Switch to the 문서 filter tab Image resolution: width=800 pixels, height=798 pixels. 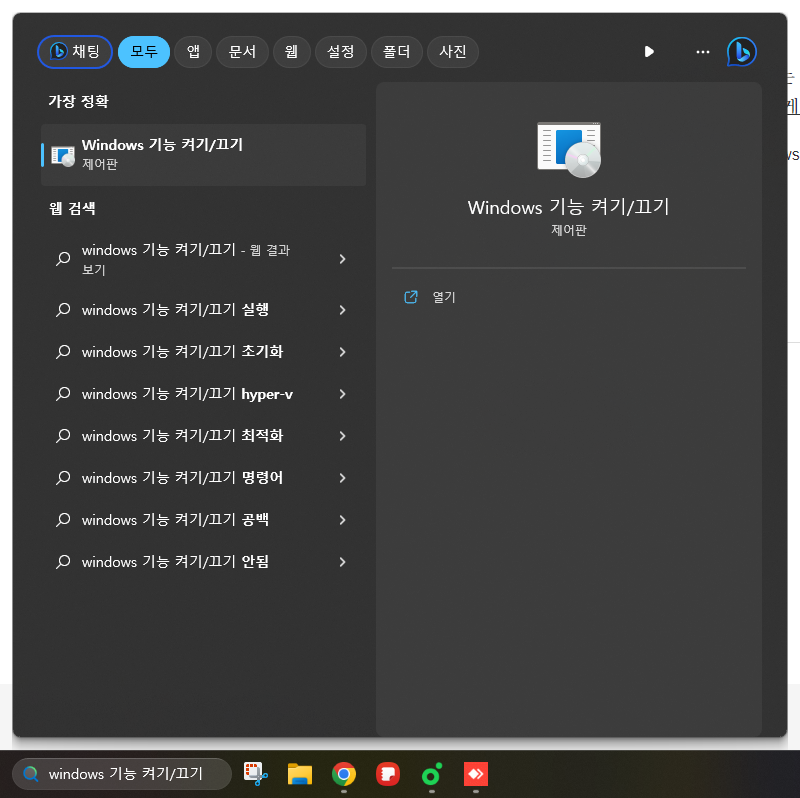point(242,52)
